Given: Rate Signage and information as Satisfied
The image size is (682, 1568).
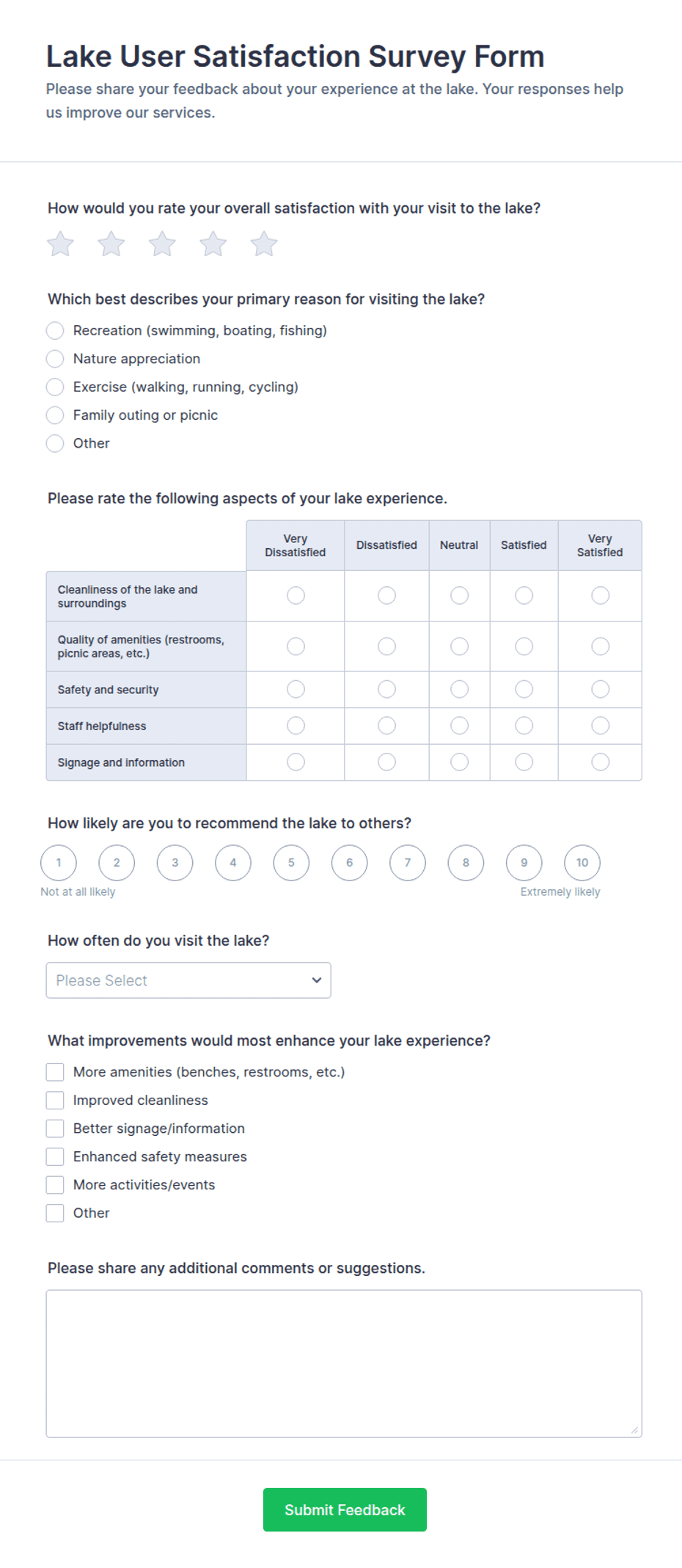Looking at the screenshot, I should click(x=524, y=762).
